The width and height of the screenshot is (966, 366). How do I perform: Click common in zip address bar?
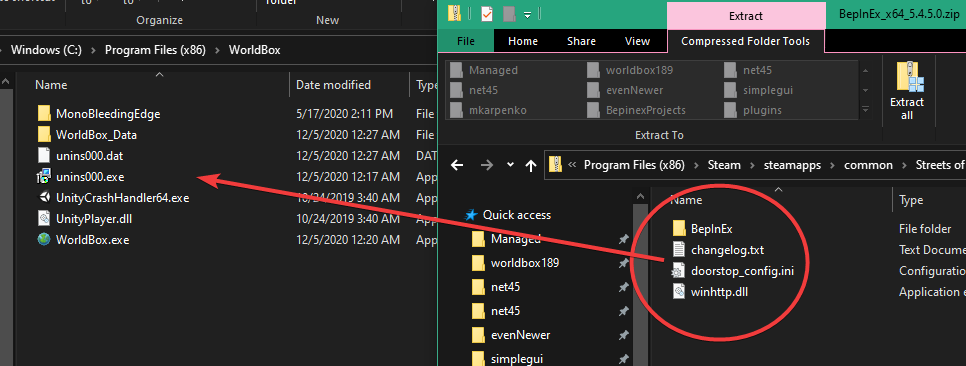point(869,165)
